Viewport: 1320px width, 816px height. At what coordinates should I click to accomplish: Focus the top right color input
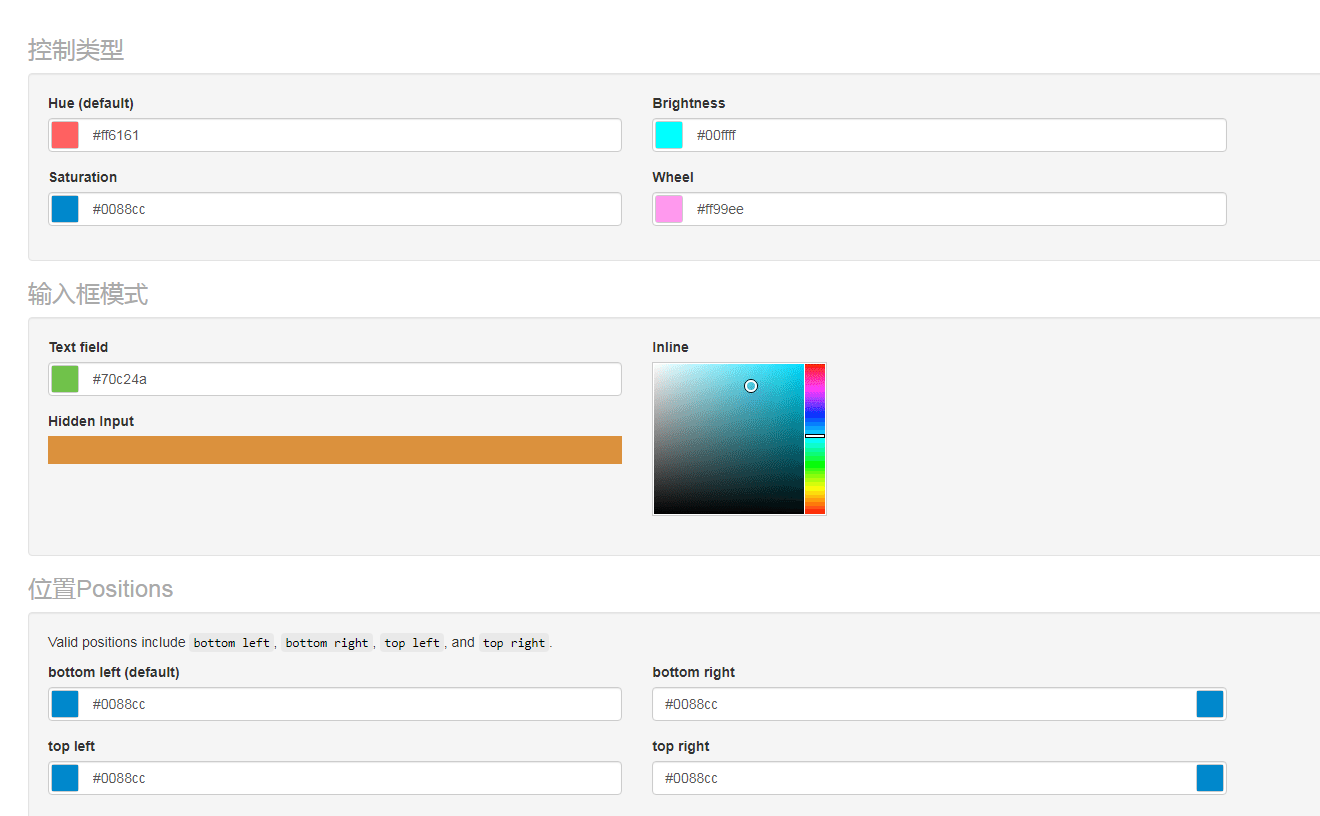939,778
